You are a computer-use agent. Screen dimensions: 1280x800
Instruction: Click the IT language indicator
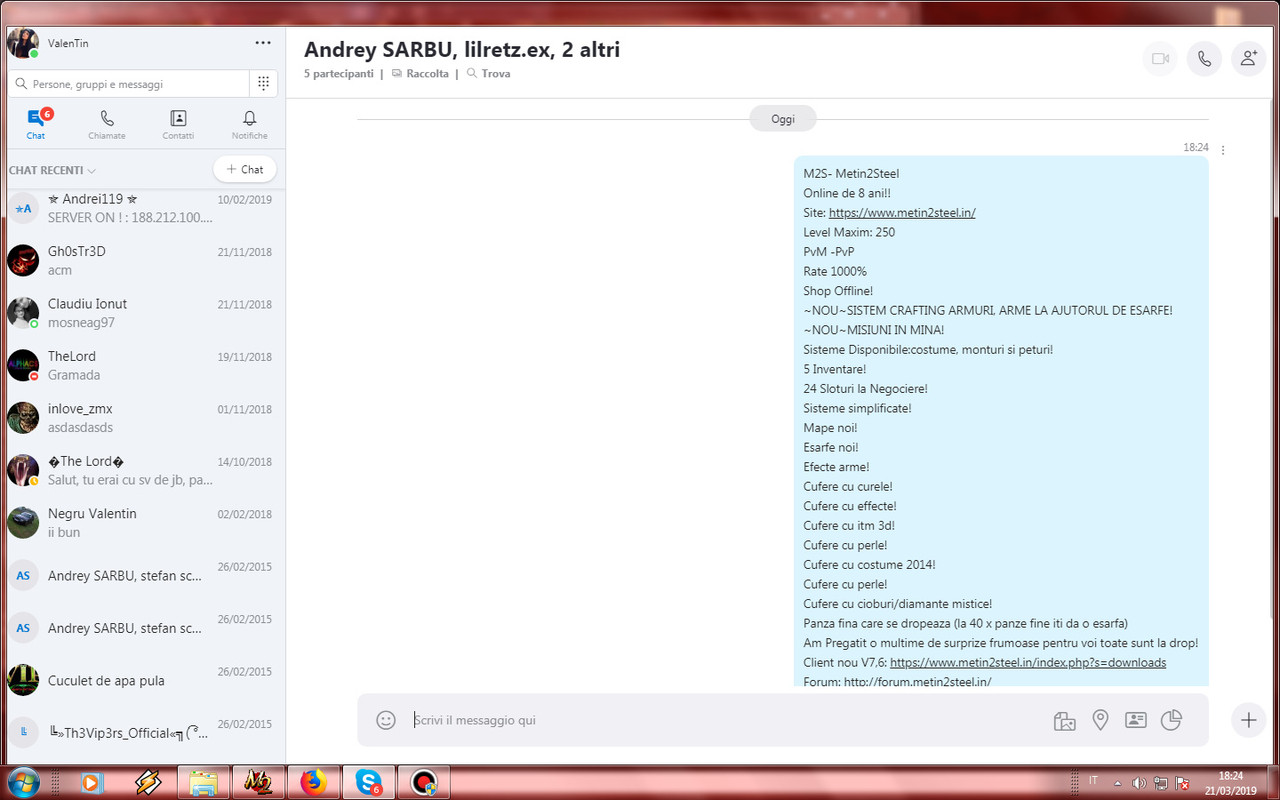click(x=1092, y=781)
